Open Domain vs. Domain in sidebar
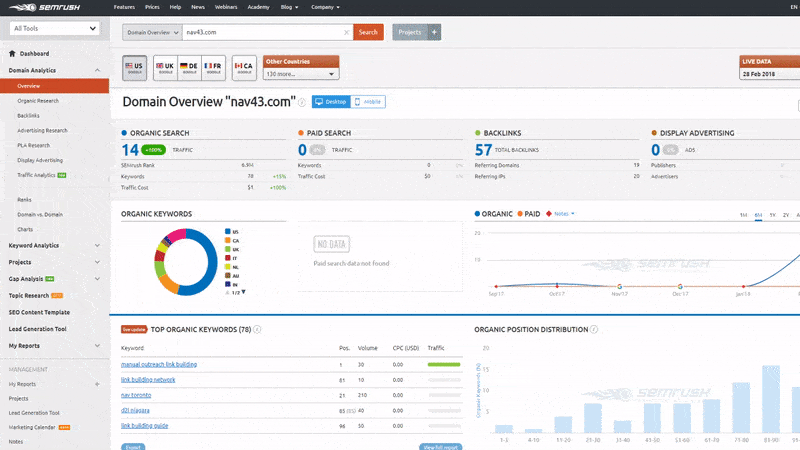Image resolution: width=800 pixels, height=450 pixels. tap(40, 215)
